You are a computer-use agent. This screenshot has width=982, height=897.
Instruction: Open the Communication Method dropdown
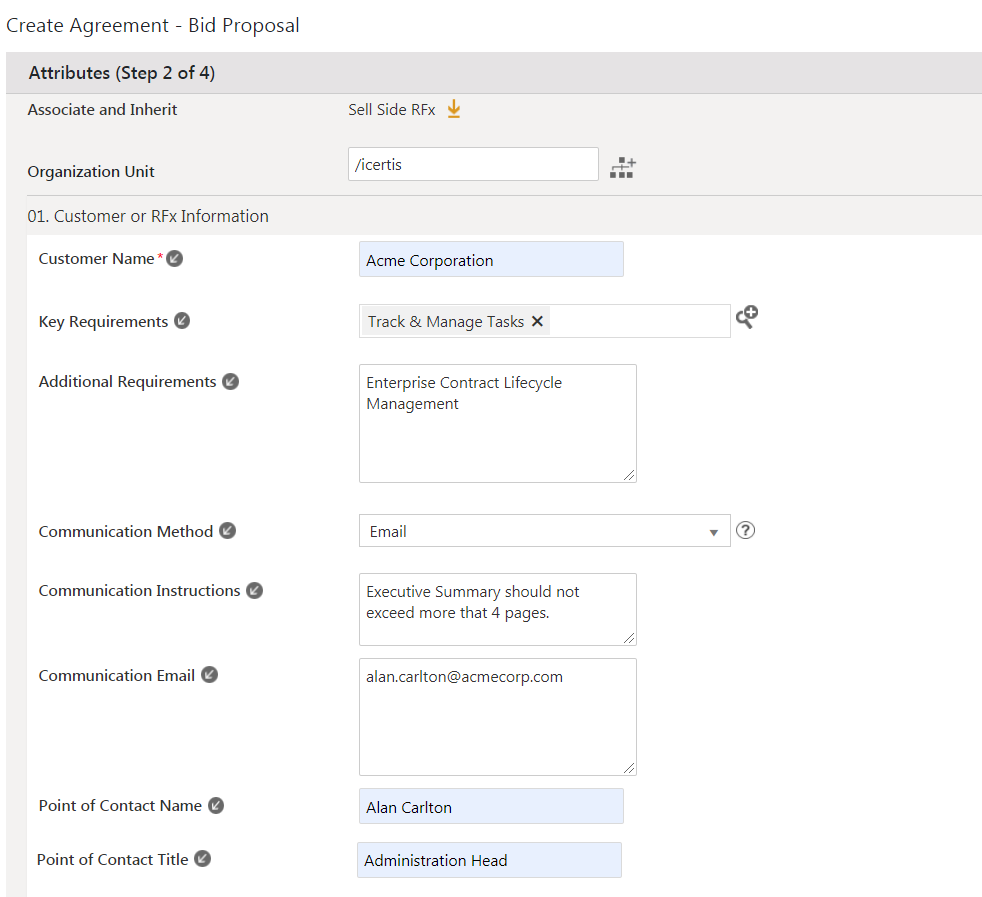tap(544, 531)
